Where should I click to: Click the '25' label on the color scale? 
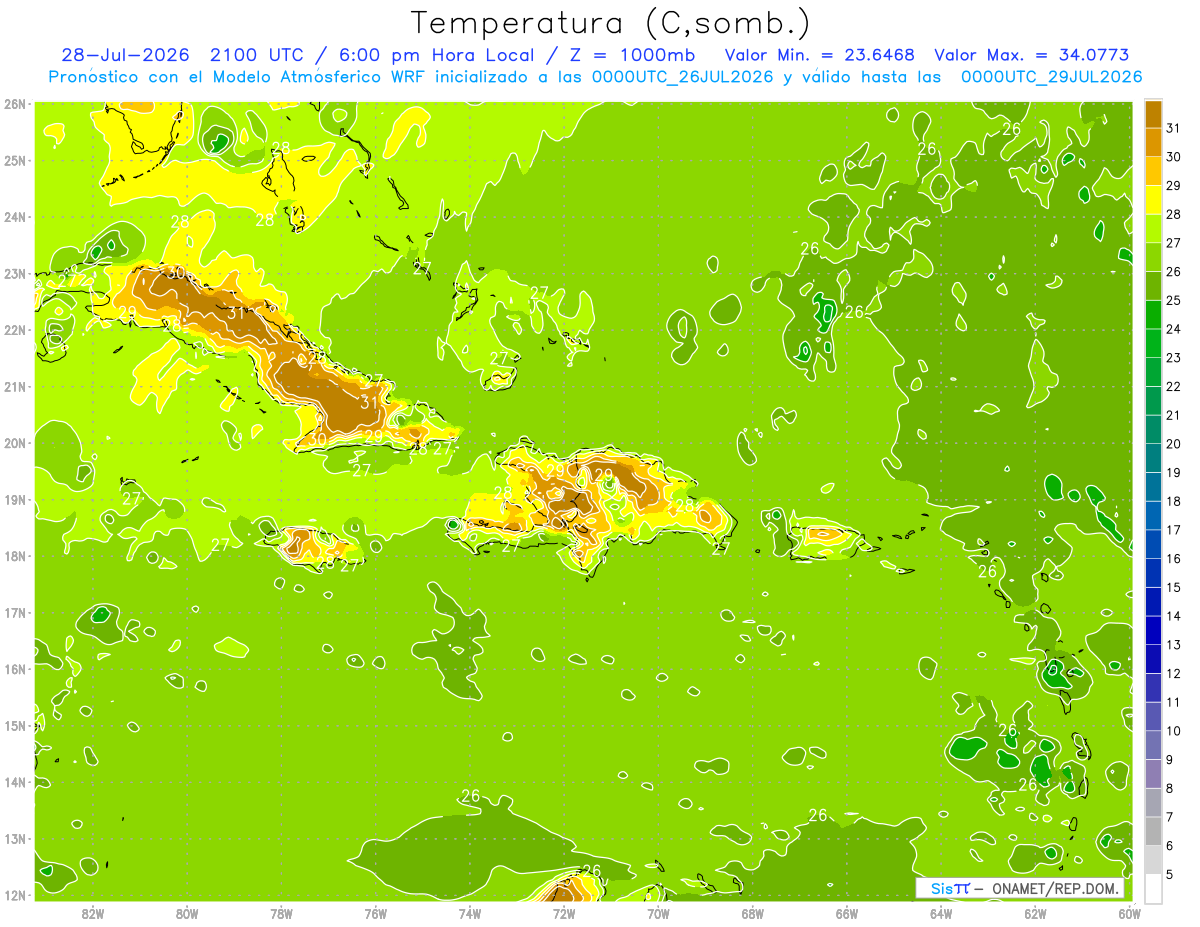(x=1173, y=300)
